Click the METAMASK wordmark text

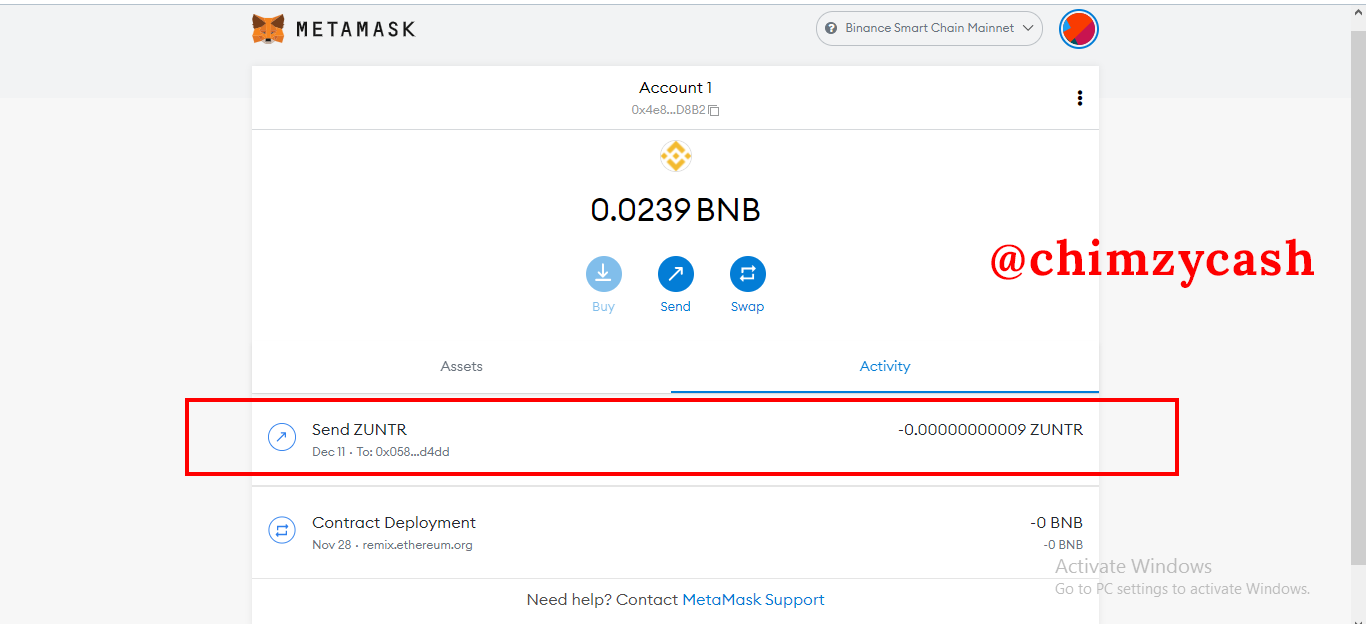(x=355, y=29)
